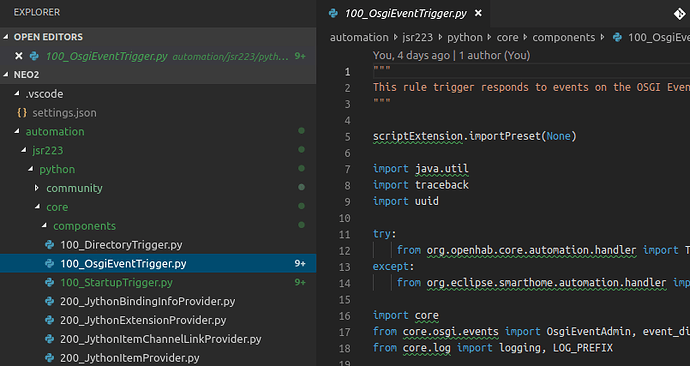Click the GitLens 'You, 4 days ago' code lens
The width and height of the screenshot is (690, 366).
tap(411, 55)
